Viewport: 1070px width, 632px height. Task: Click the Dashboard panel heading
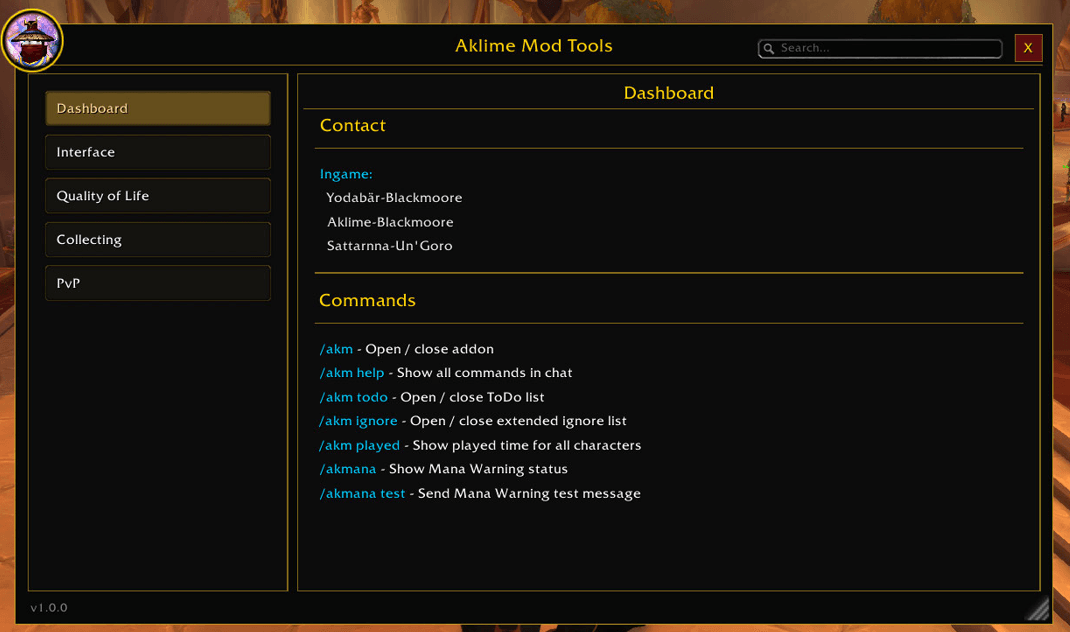[x=669, y=93]
